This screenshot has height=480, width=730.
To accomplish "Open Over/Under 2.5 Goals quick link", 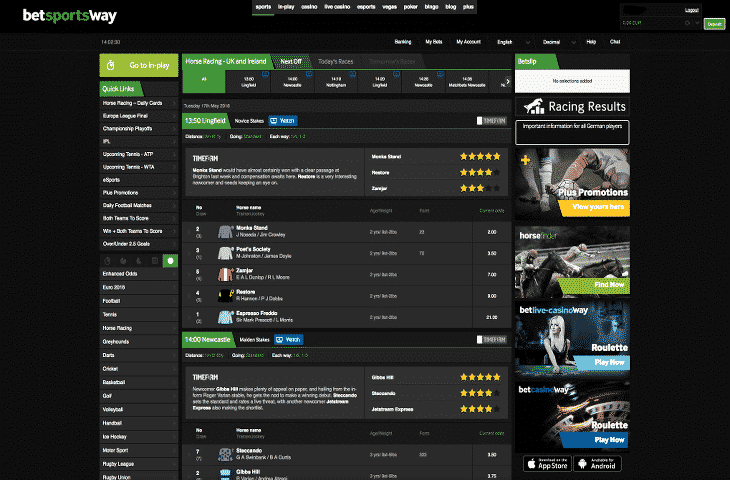I will (x=139, y=244).
